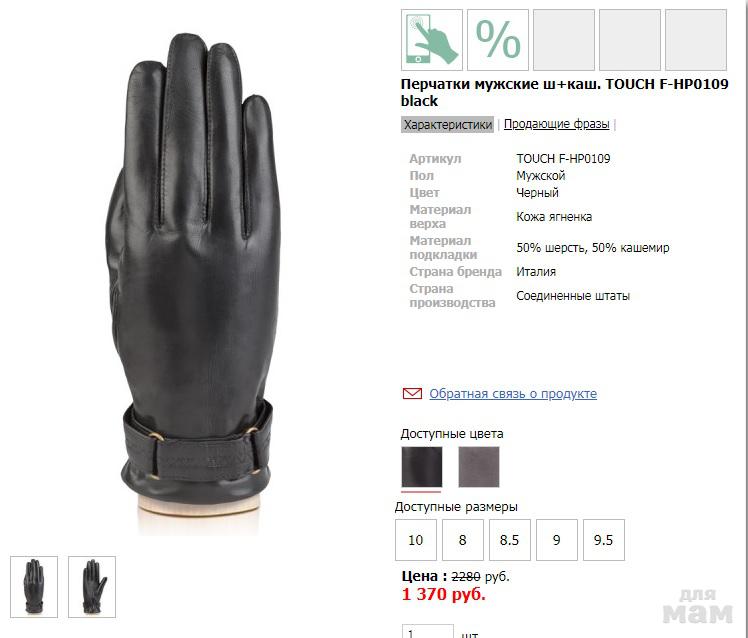Click the quantity input field
This screenshot has width=748, height=638.
coord(427,632)
